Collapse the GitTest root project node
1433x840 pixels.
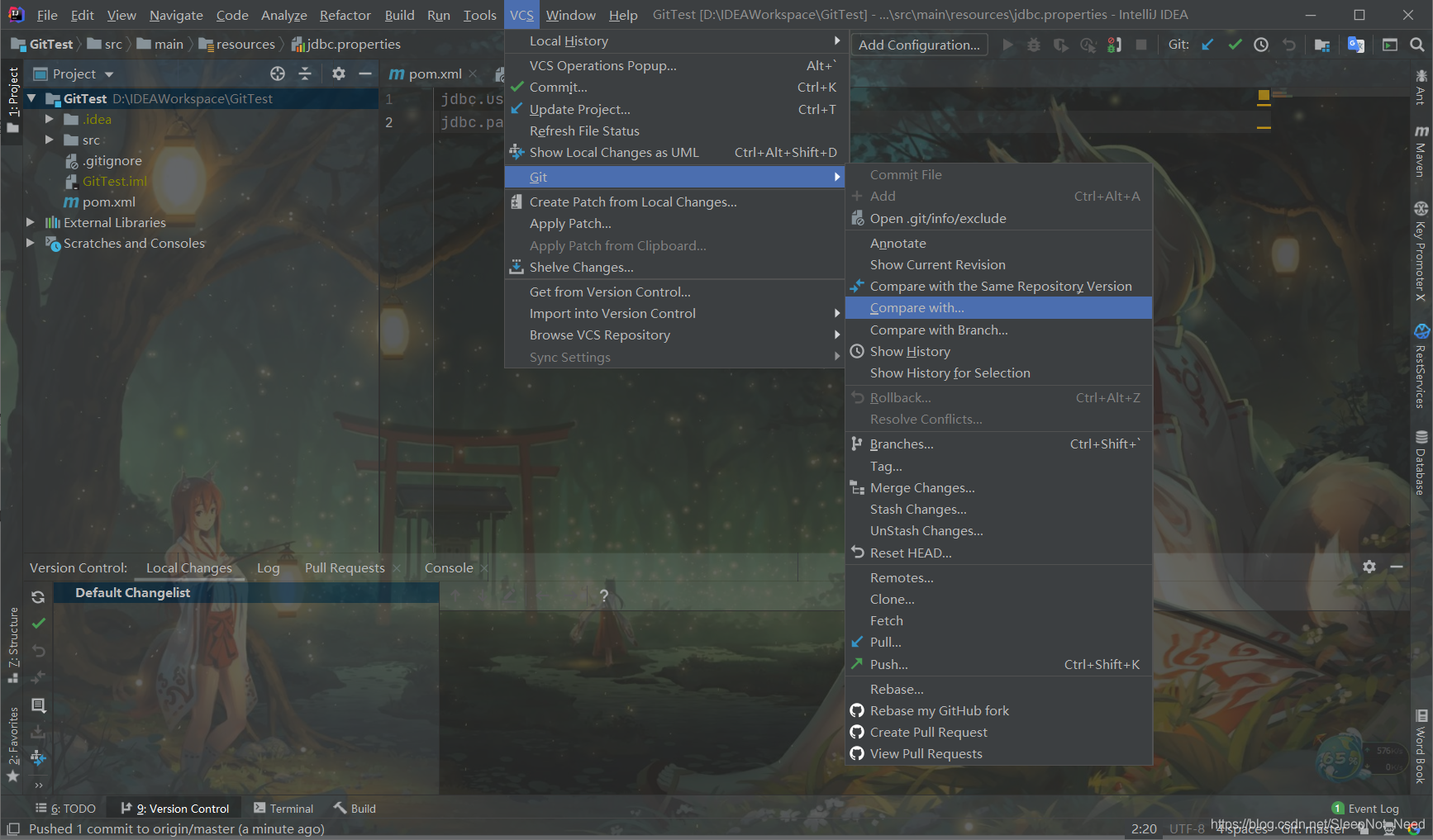click(x=31, y=98)
